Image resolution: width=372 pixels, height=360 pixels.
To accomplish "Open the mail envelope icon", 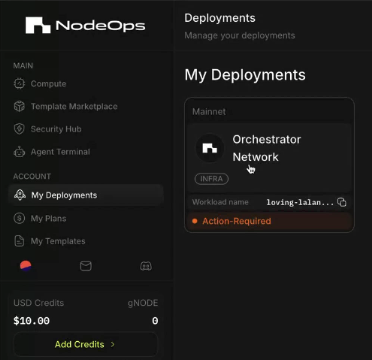I will 86,266.
